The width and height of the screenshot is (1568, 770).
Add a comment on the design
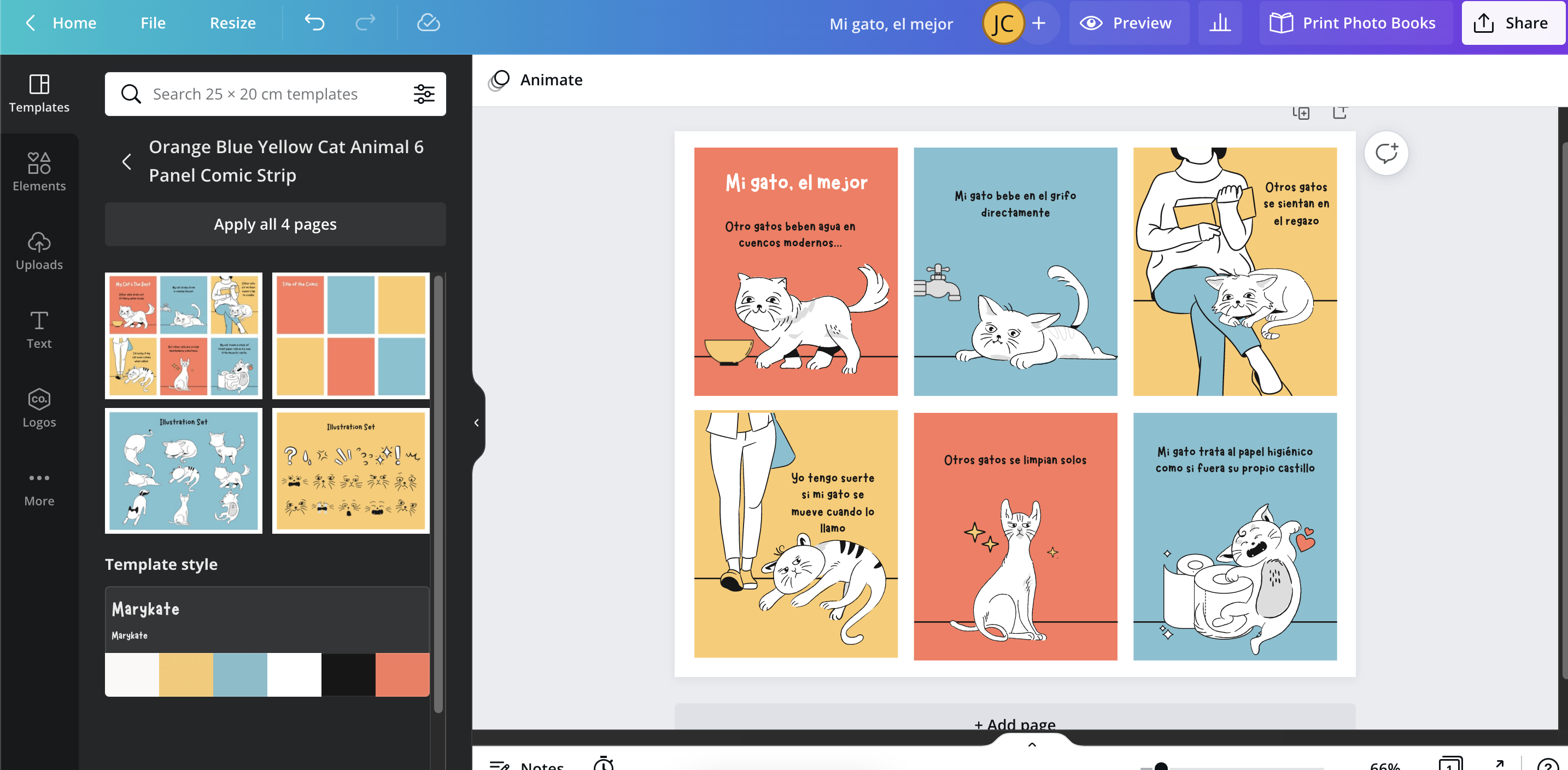tap(1386, 153)
